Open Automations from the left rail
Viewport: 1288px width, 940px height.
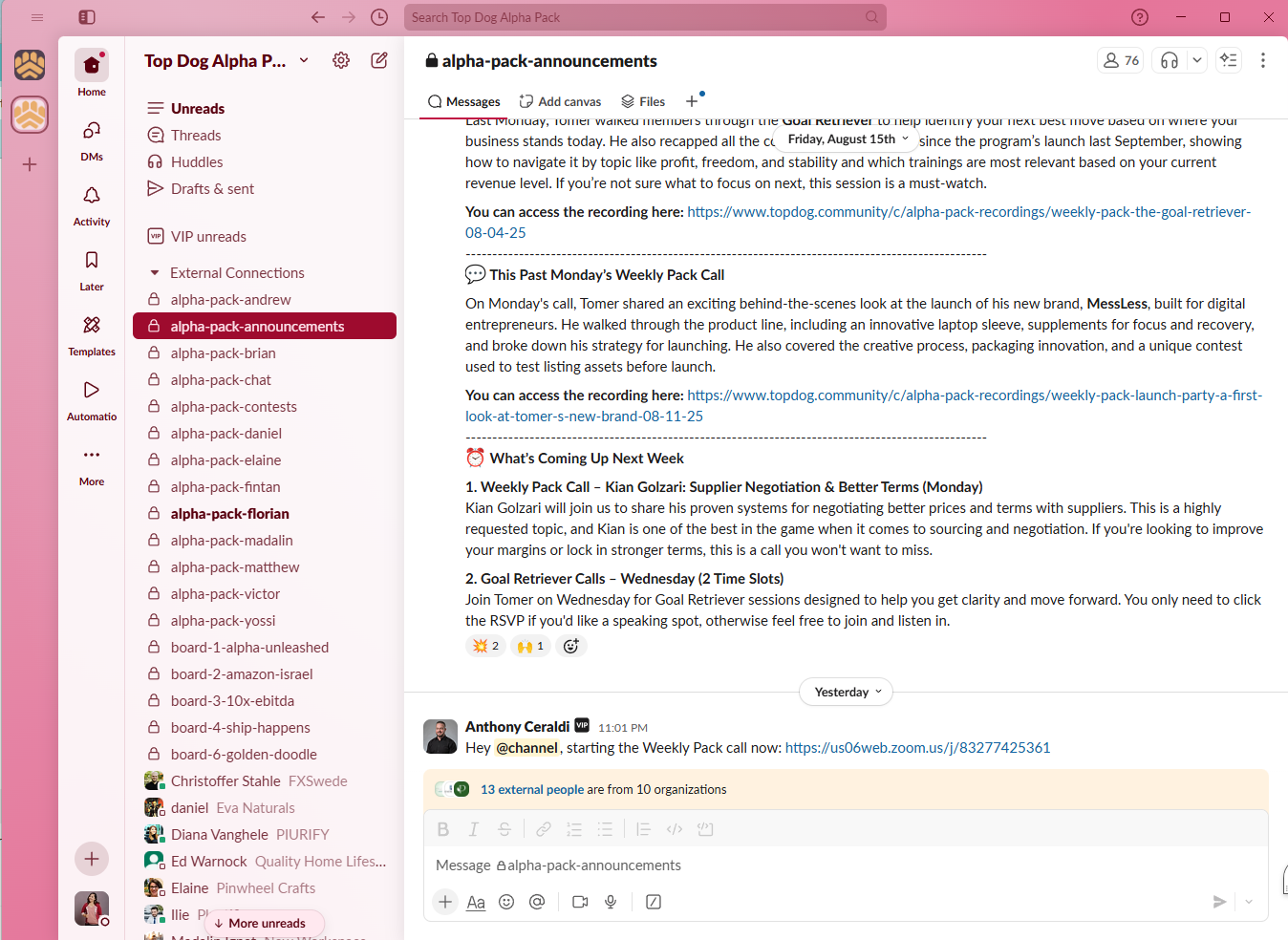(x=92, y=399)
